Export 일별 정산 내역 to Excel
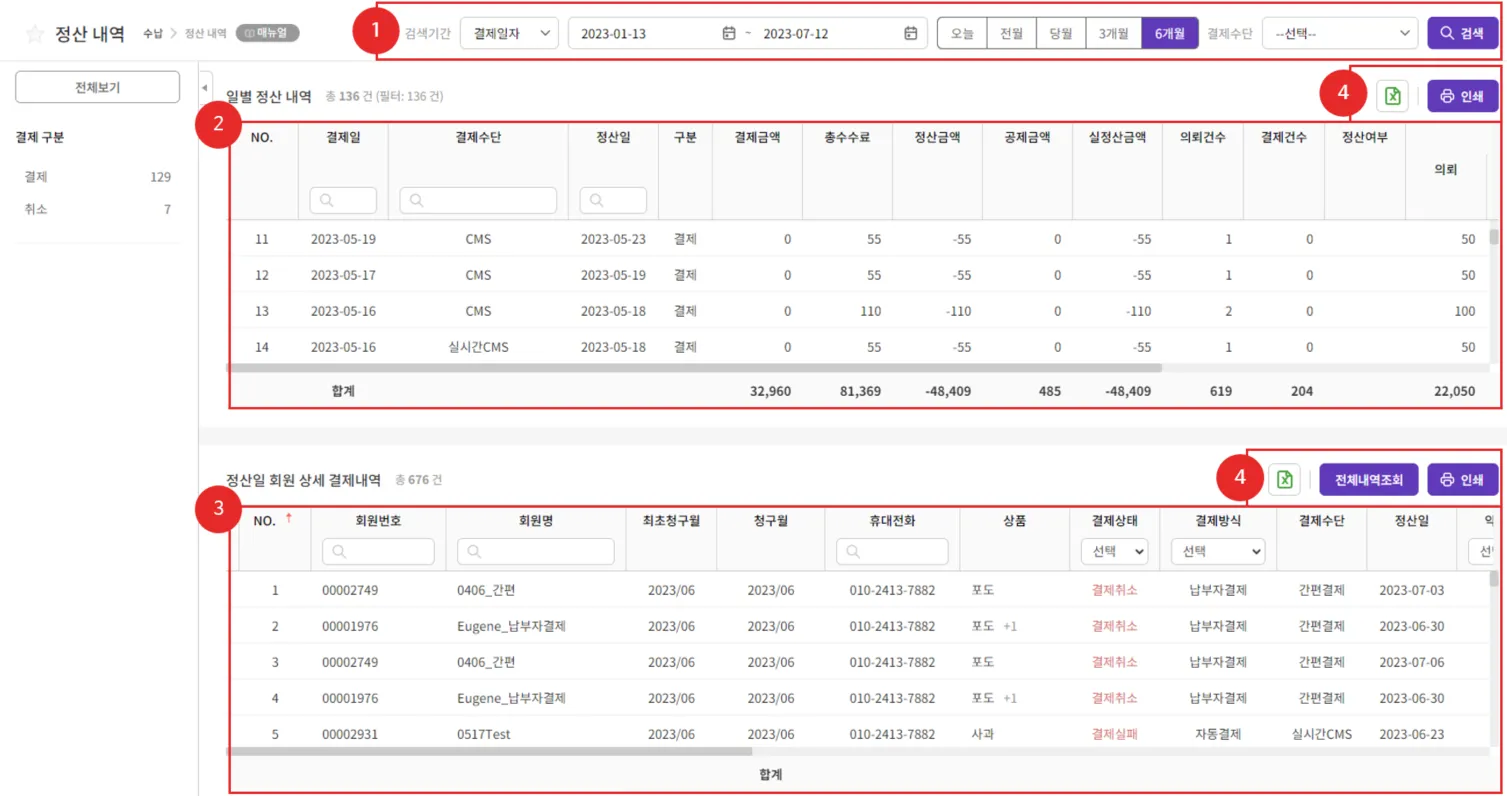 [1392, 96]
